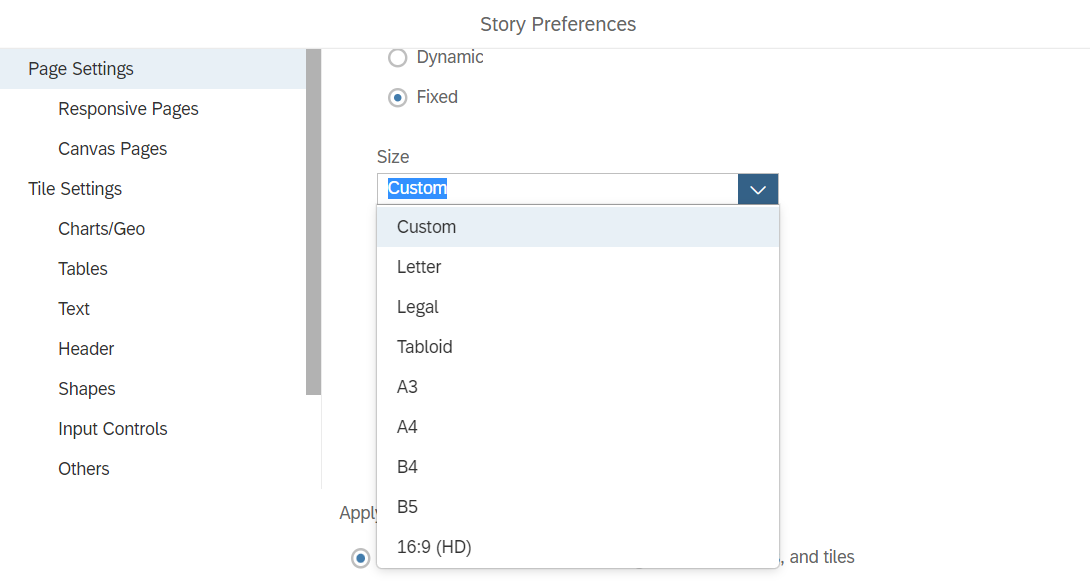
Task: Select the Dynamic radio button
Action: click(398, 58)
